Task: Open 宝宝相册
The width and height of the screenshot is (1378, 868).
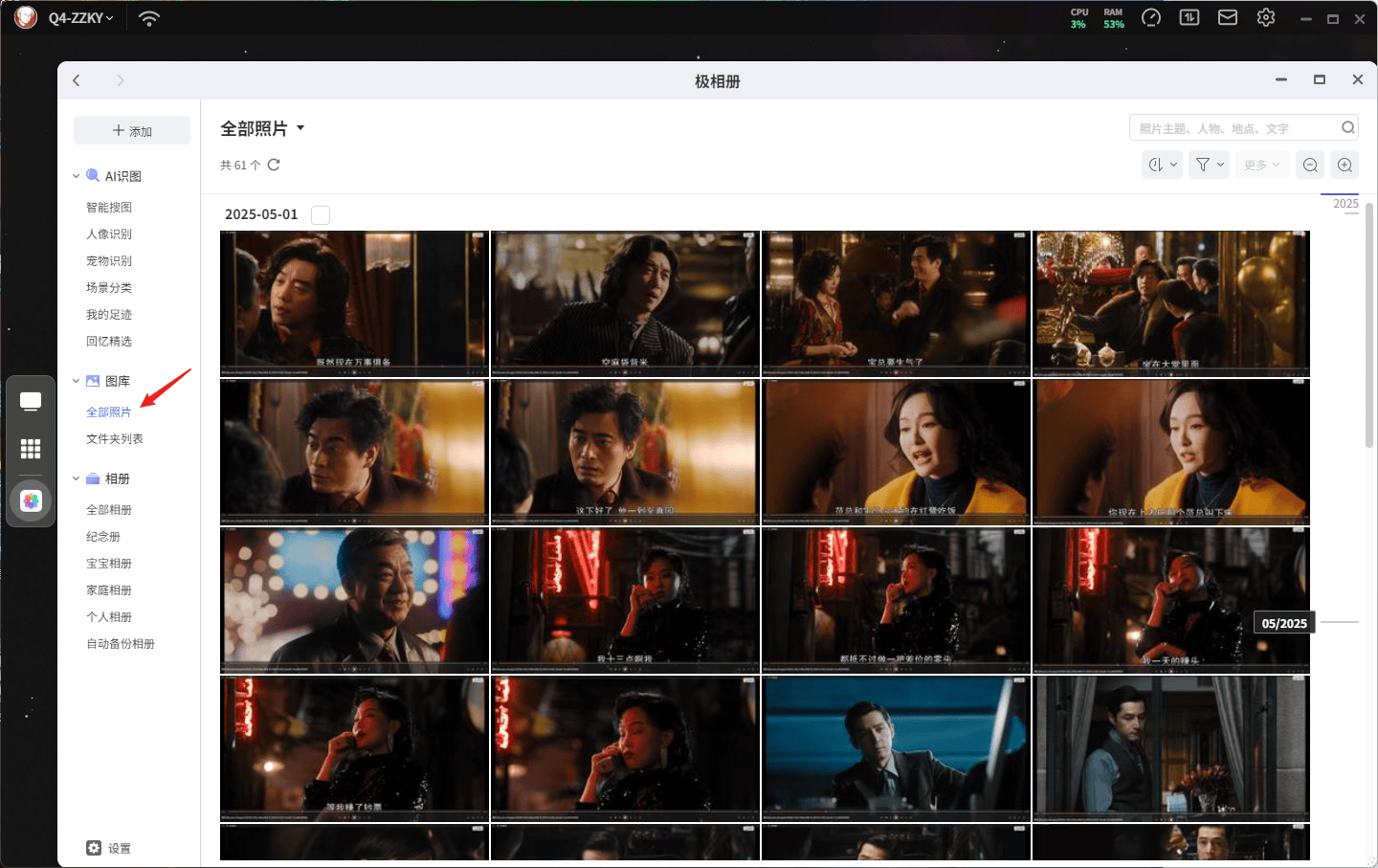Action: click(x=109, y=563)
